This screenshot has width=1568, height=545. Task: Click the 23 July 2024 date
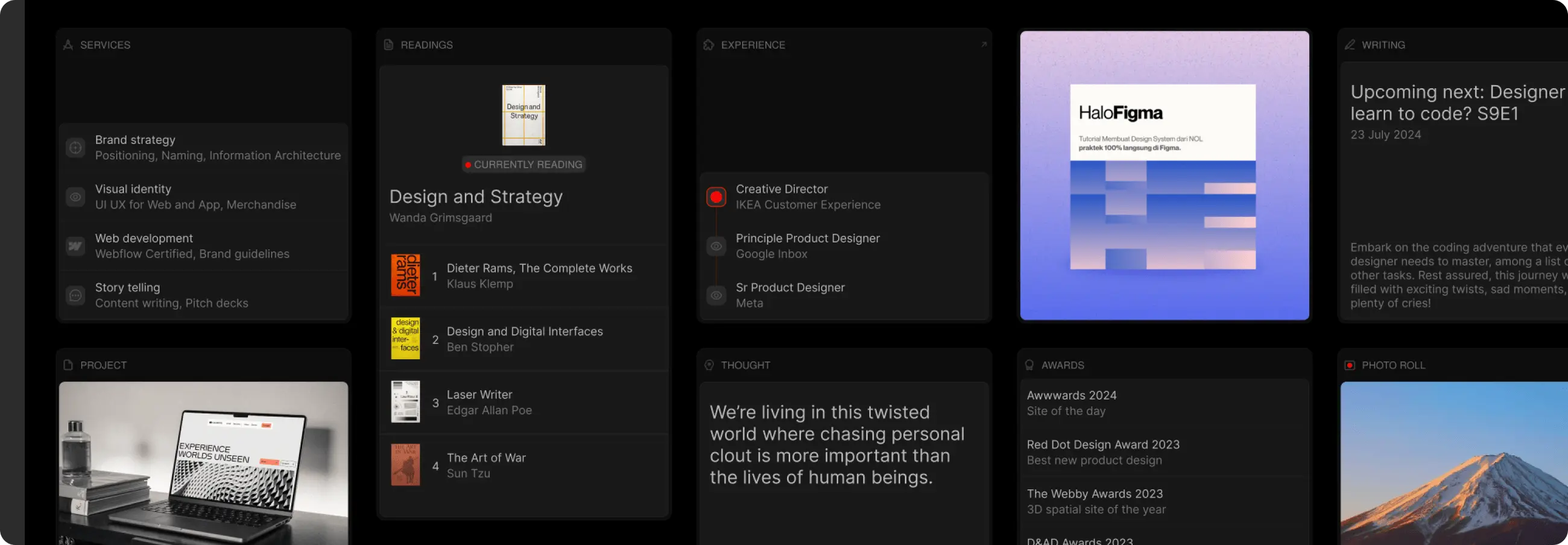[x=1385, y=134]
